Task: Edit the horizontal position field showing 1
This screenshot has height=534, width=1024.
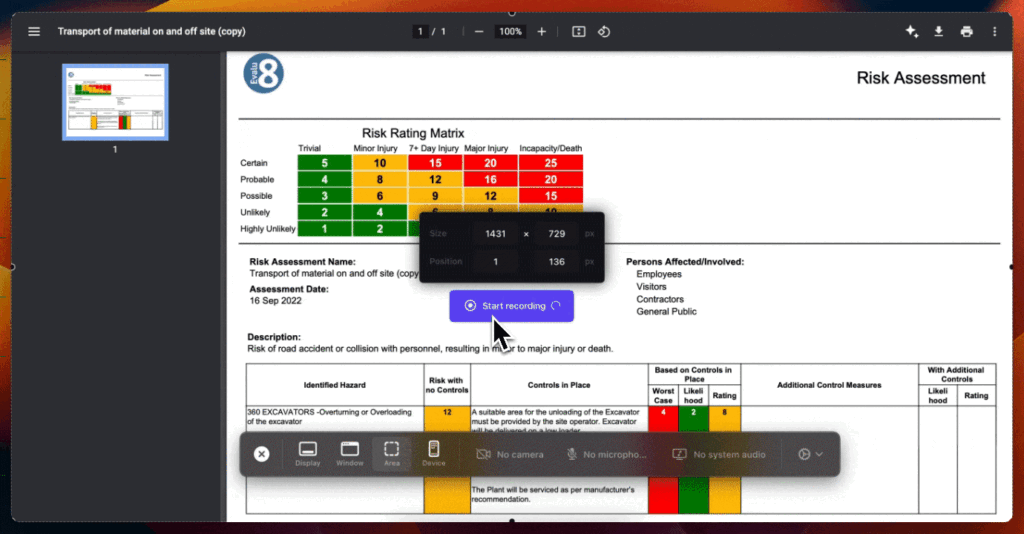Action: [495, 262]
